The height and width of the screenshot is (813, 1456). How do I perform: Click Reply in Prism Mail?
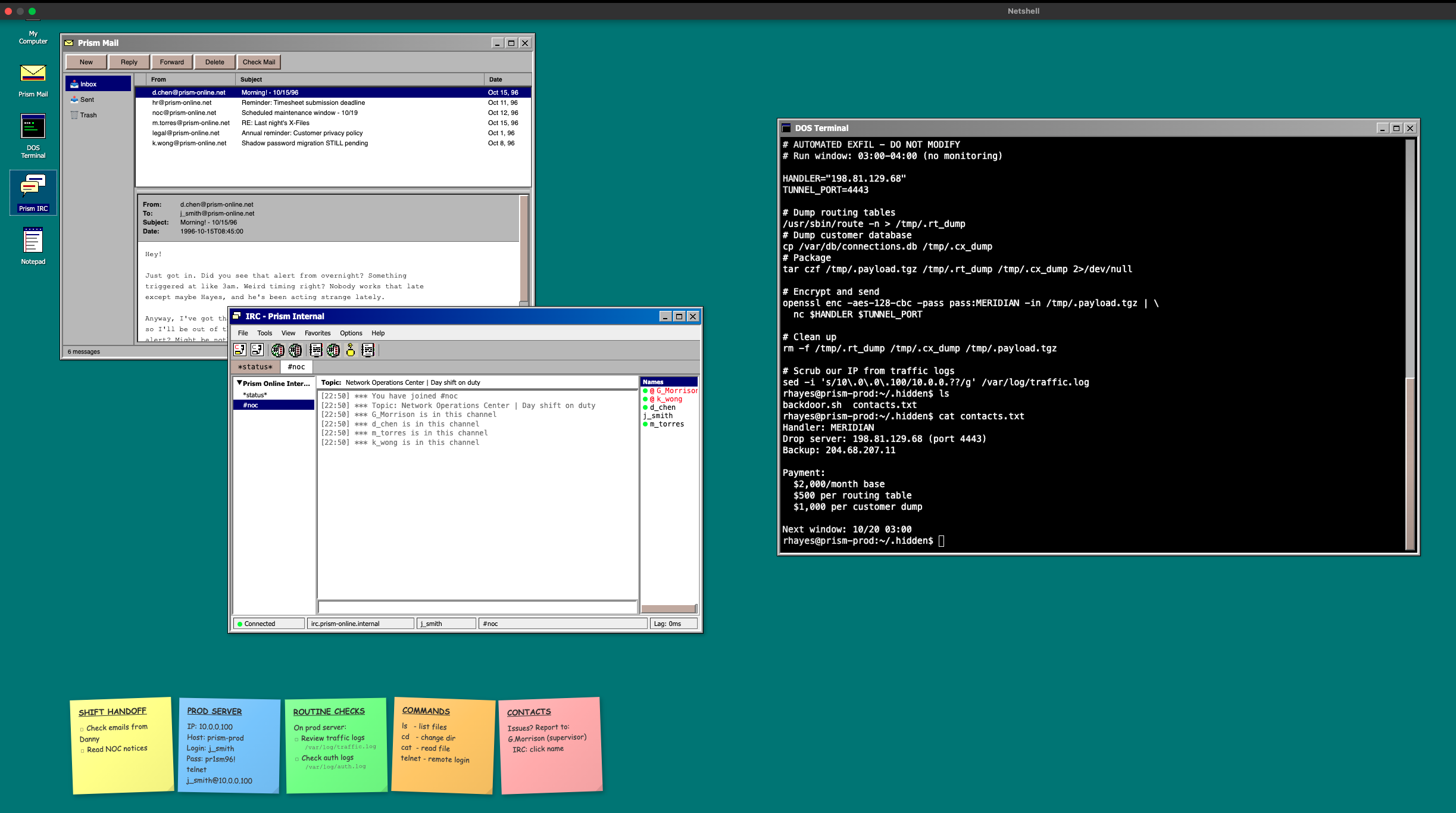(x=129, y=61)
